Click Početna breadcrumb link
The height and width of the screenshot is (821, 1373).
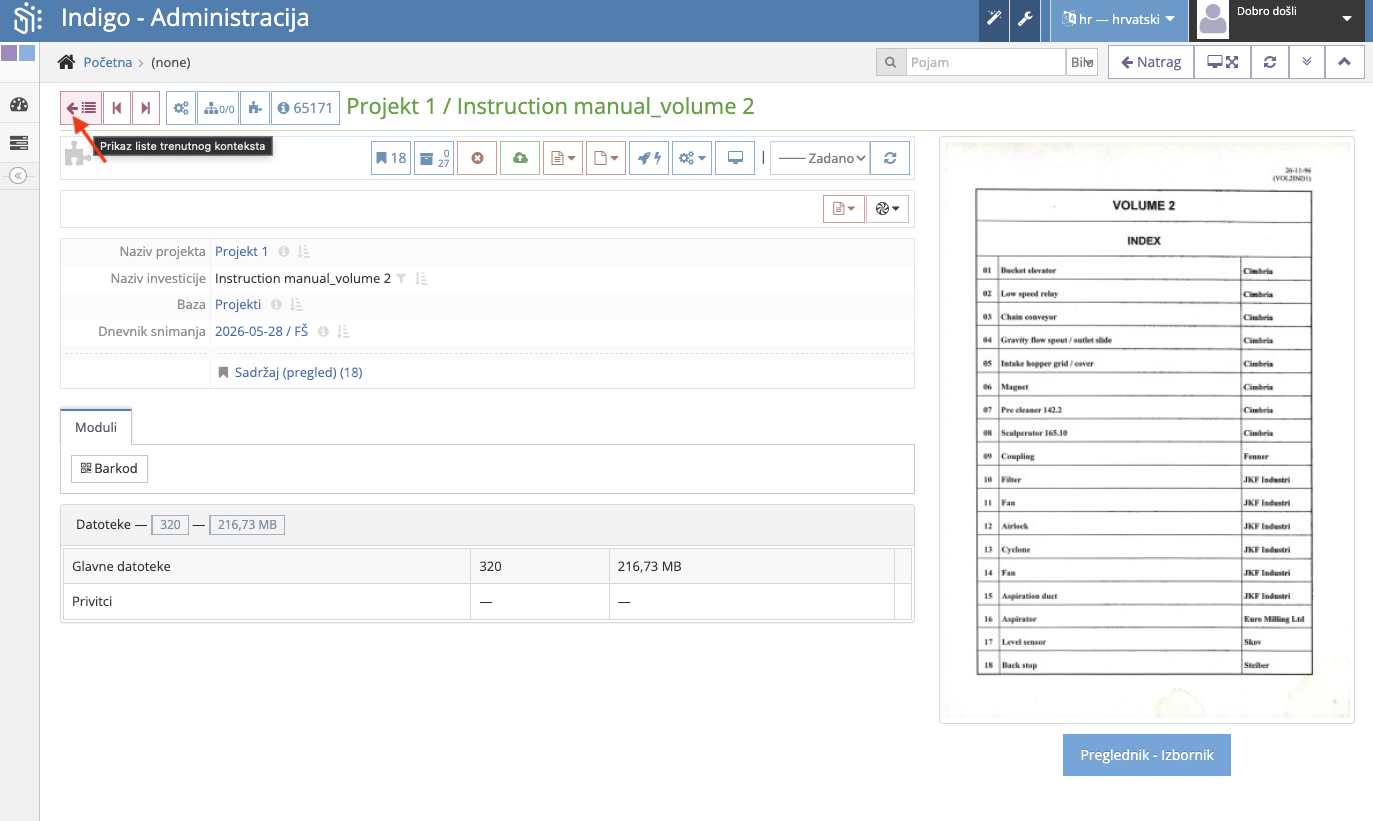pos(108,62)
